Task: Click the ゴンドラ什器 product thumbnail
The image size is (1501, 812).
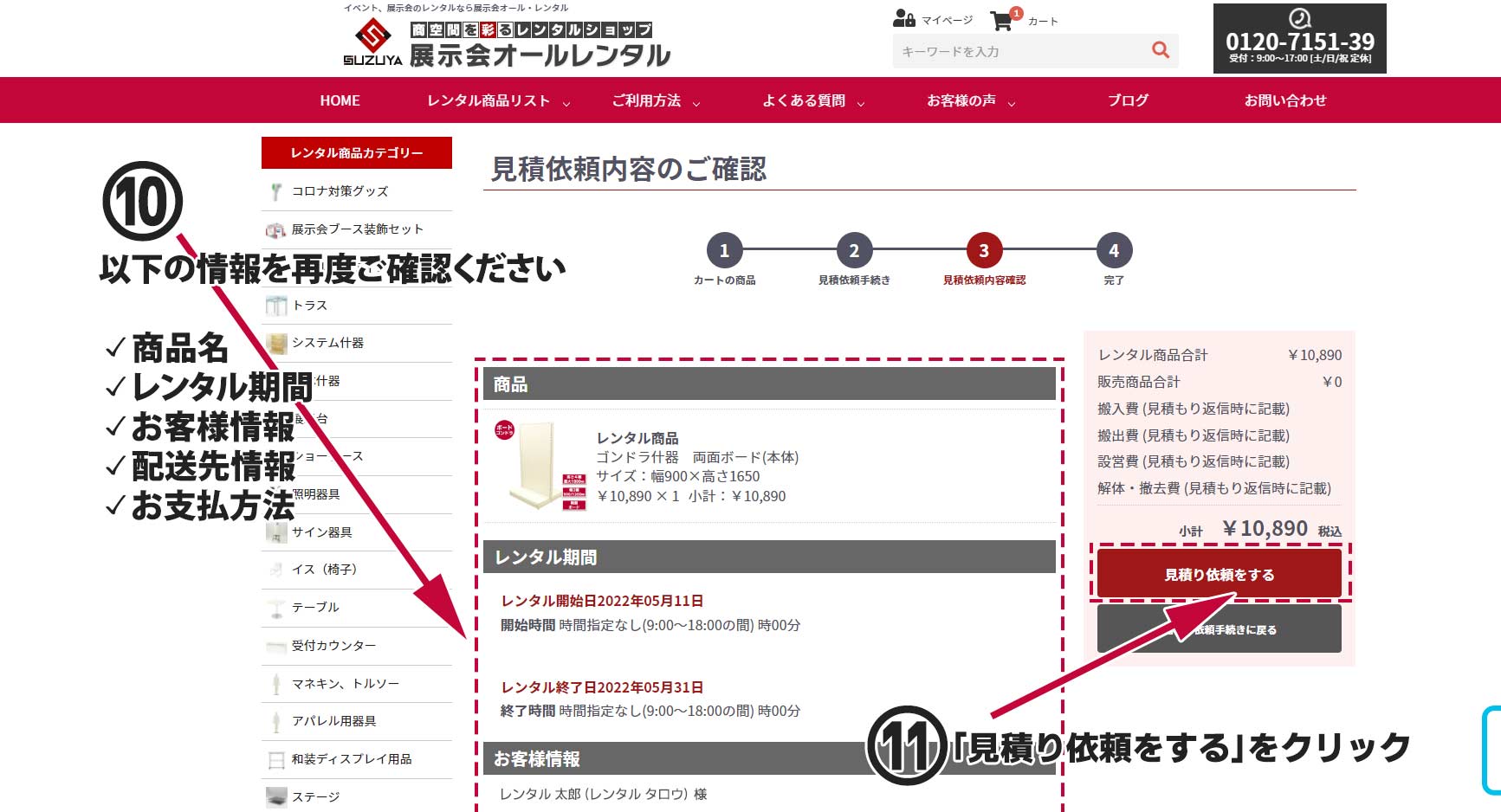Action: (x=540, y=467)
